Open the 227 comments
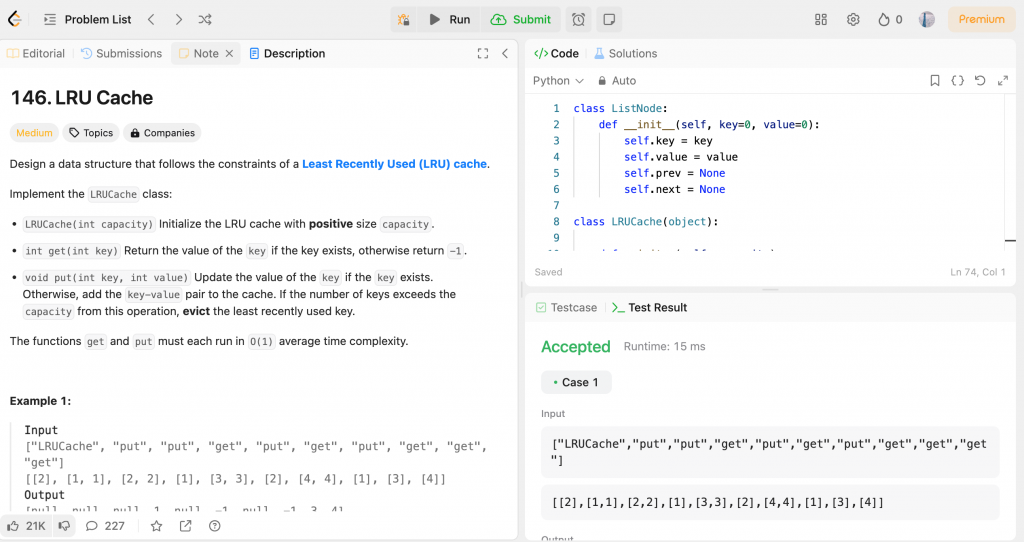This screenshot has width=1024, height=542. 105,526
